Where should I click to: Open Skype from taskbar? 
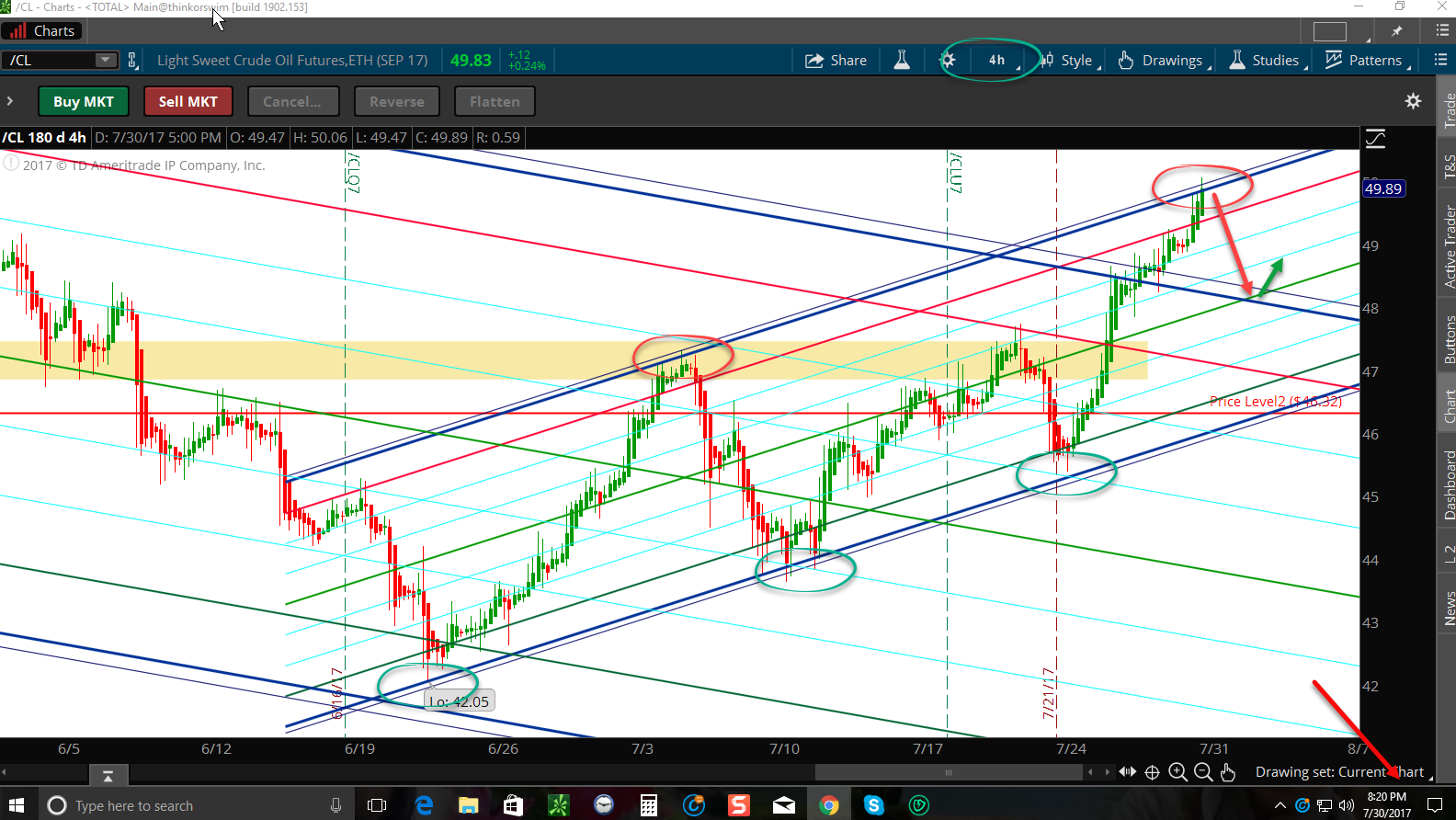pyautogui.click(x=873, y=805)
